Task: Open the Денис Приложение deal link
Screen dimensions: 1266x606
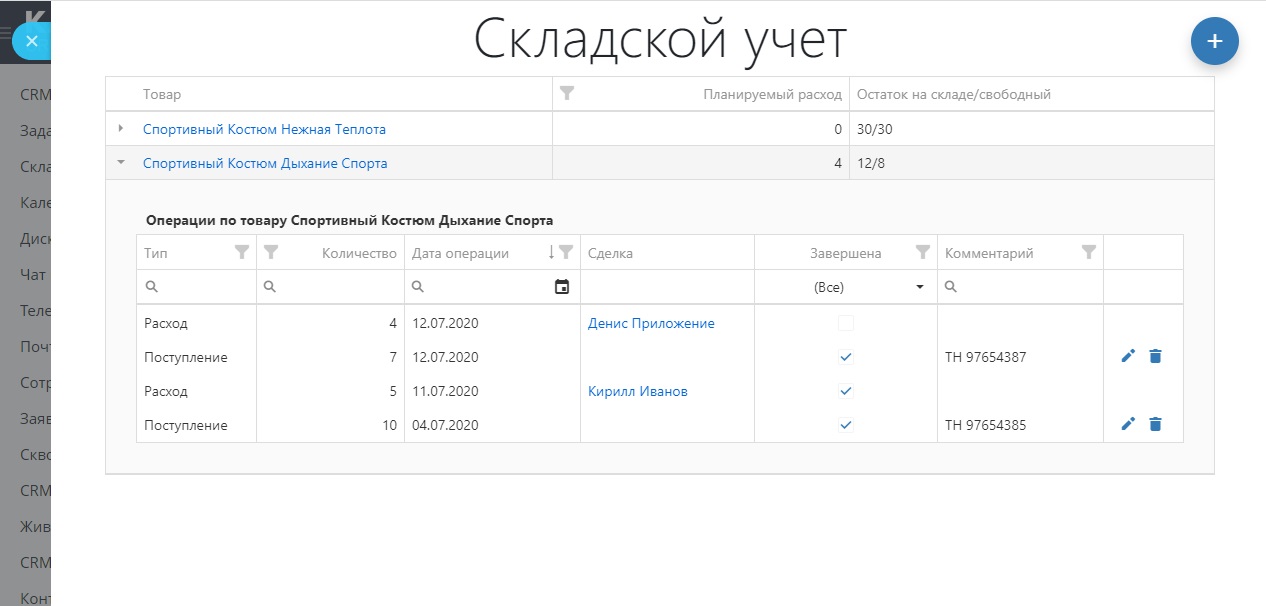Action: [651, 323]
